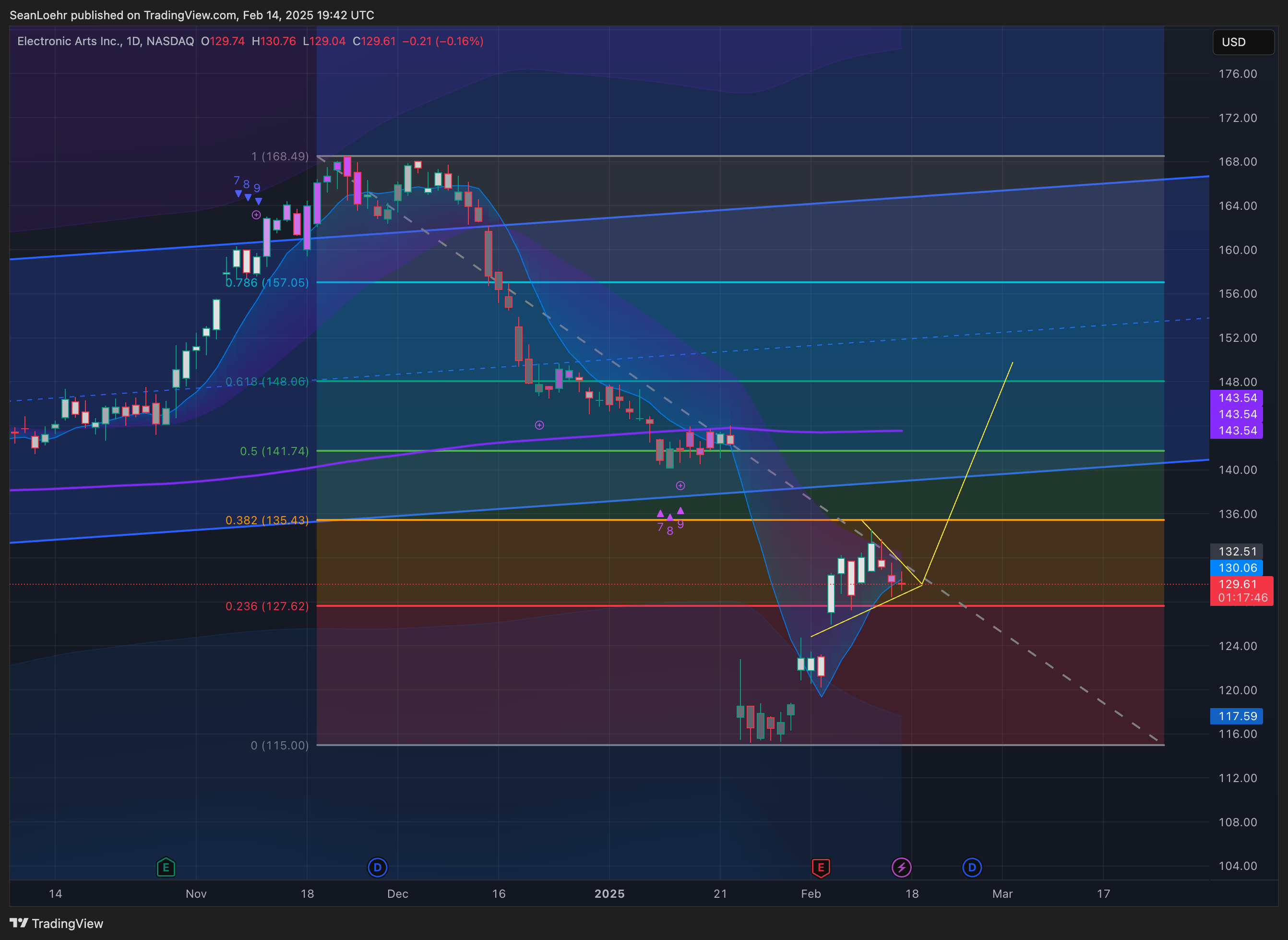The image size is (1288, 940).
Task: Click the change value −0.21 (−0.16%)
Action: coord(443,41)
